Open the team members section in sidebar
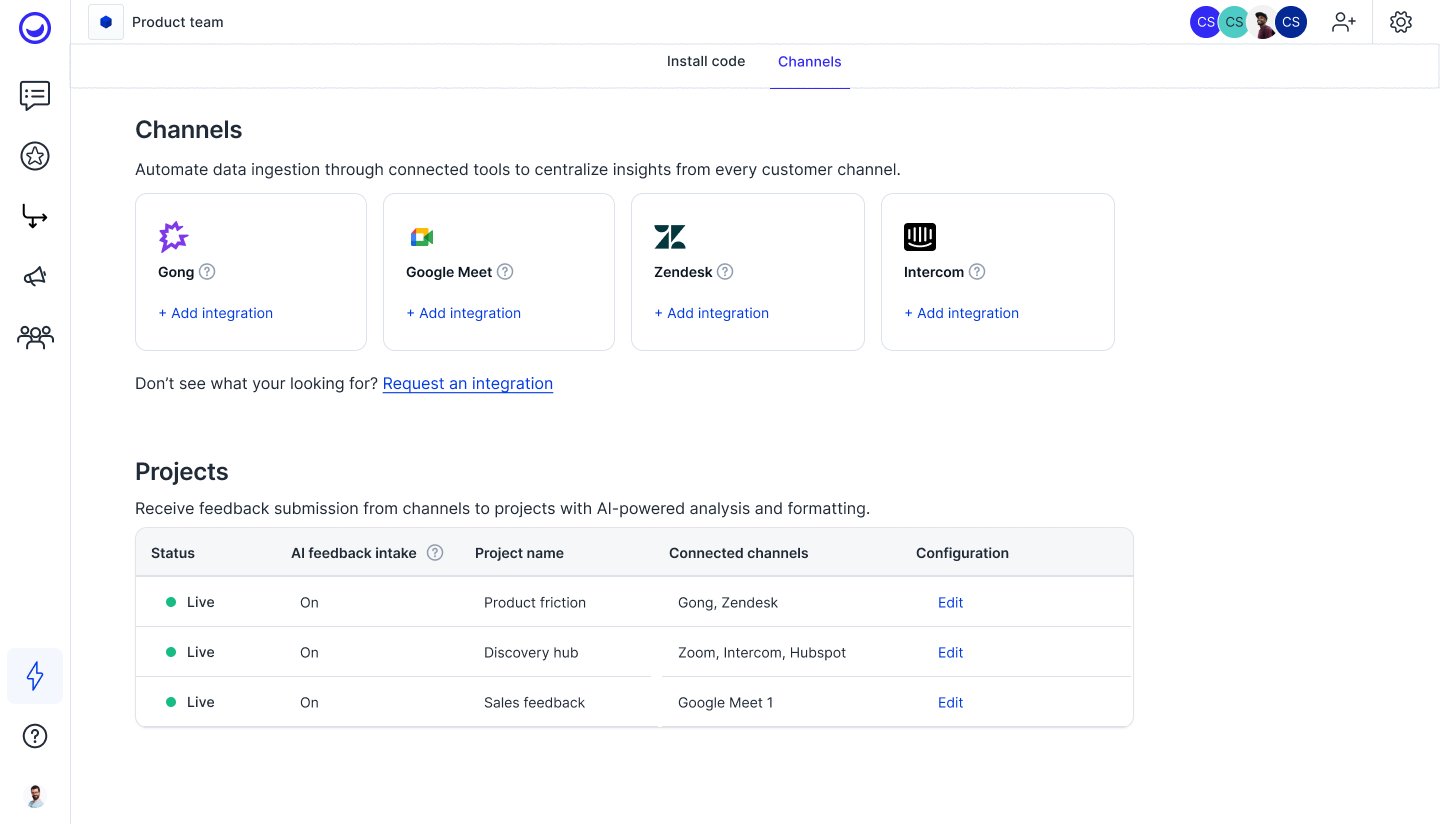 (34, 337)
